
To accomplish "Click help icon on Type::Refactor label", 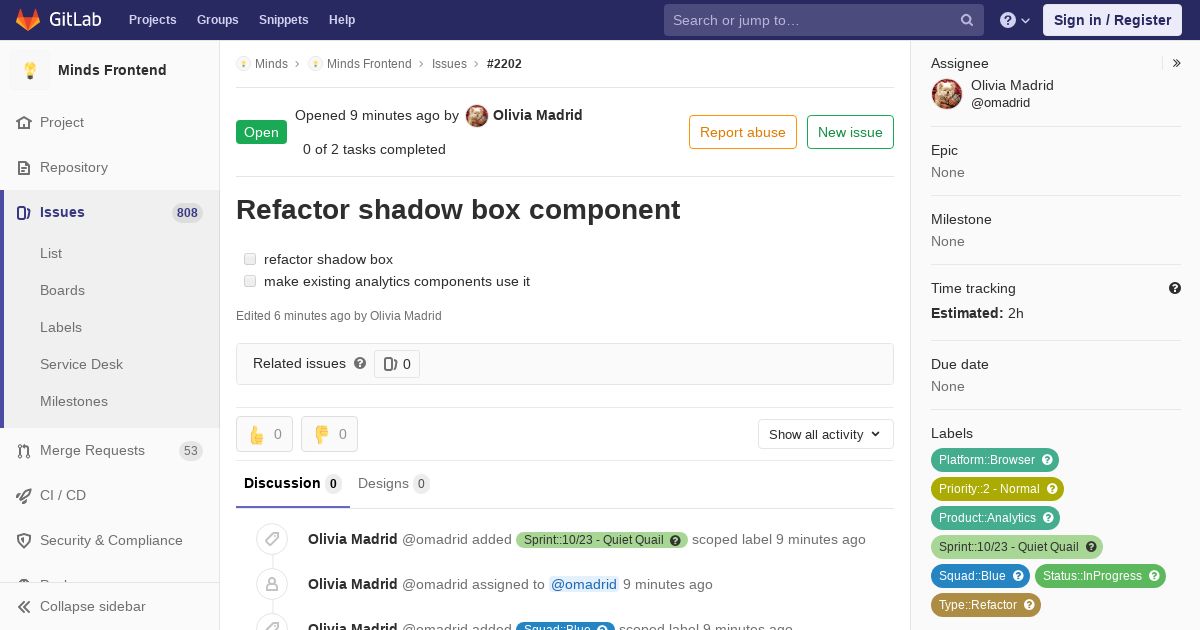I will [1030, 605].
